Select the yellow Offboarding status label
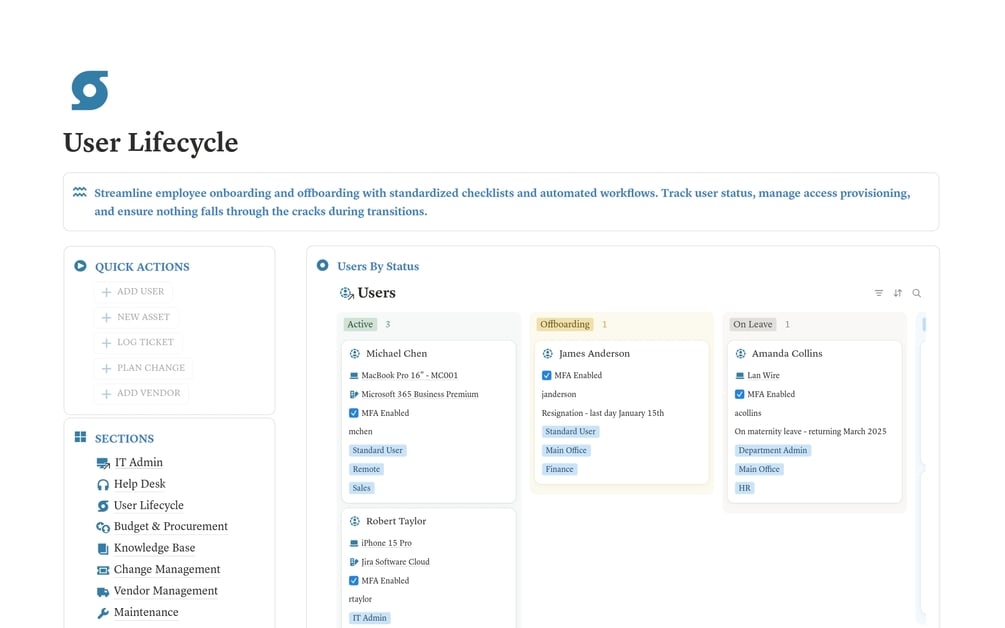Screen dimensions: 1005x628 click(x=565, y=324)
